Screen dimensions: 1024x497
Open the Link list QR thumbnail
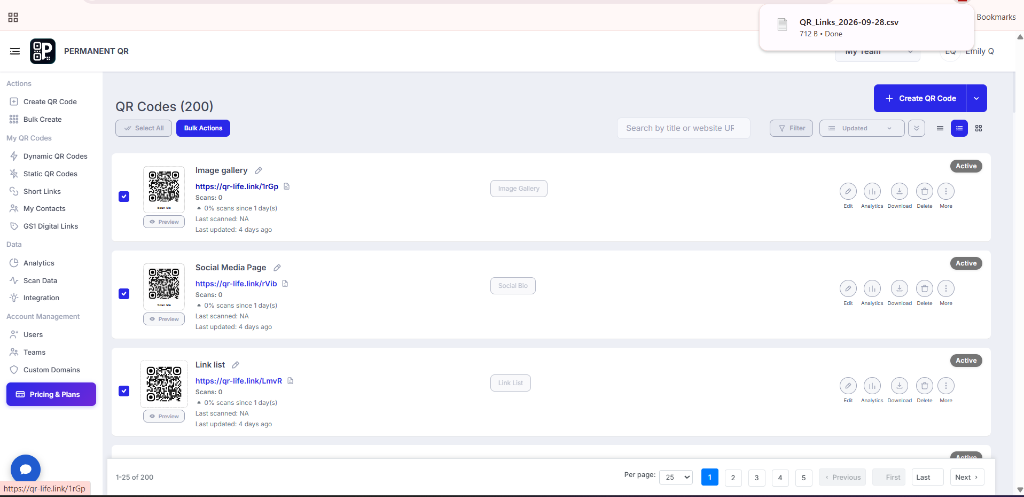coord(164,384)
